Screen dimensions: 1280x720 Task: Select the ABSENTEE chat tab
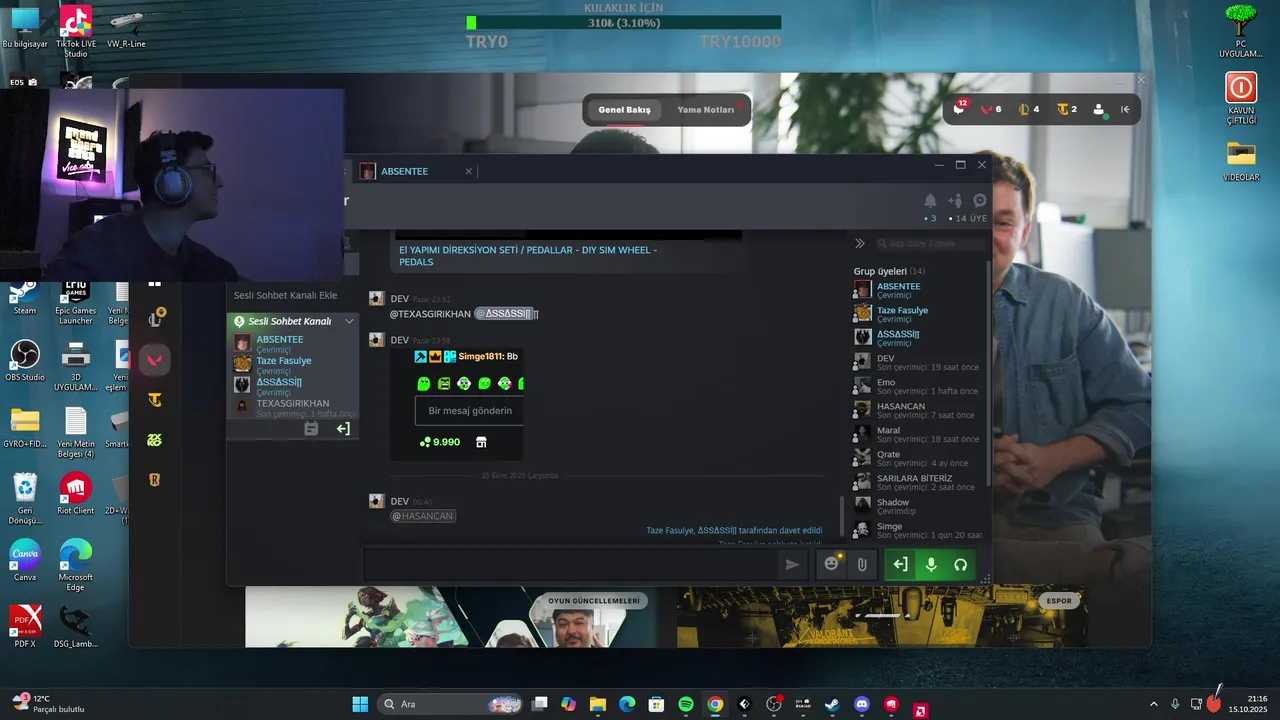404,171
